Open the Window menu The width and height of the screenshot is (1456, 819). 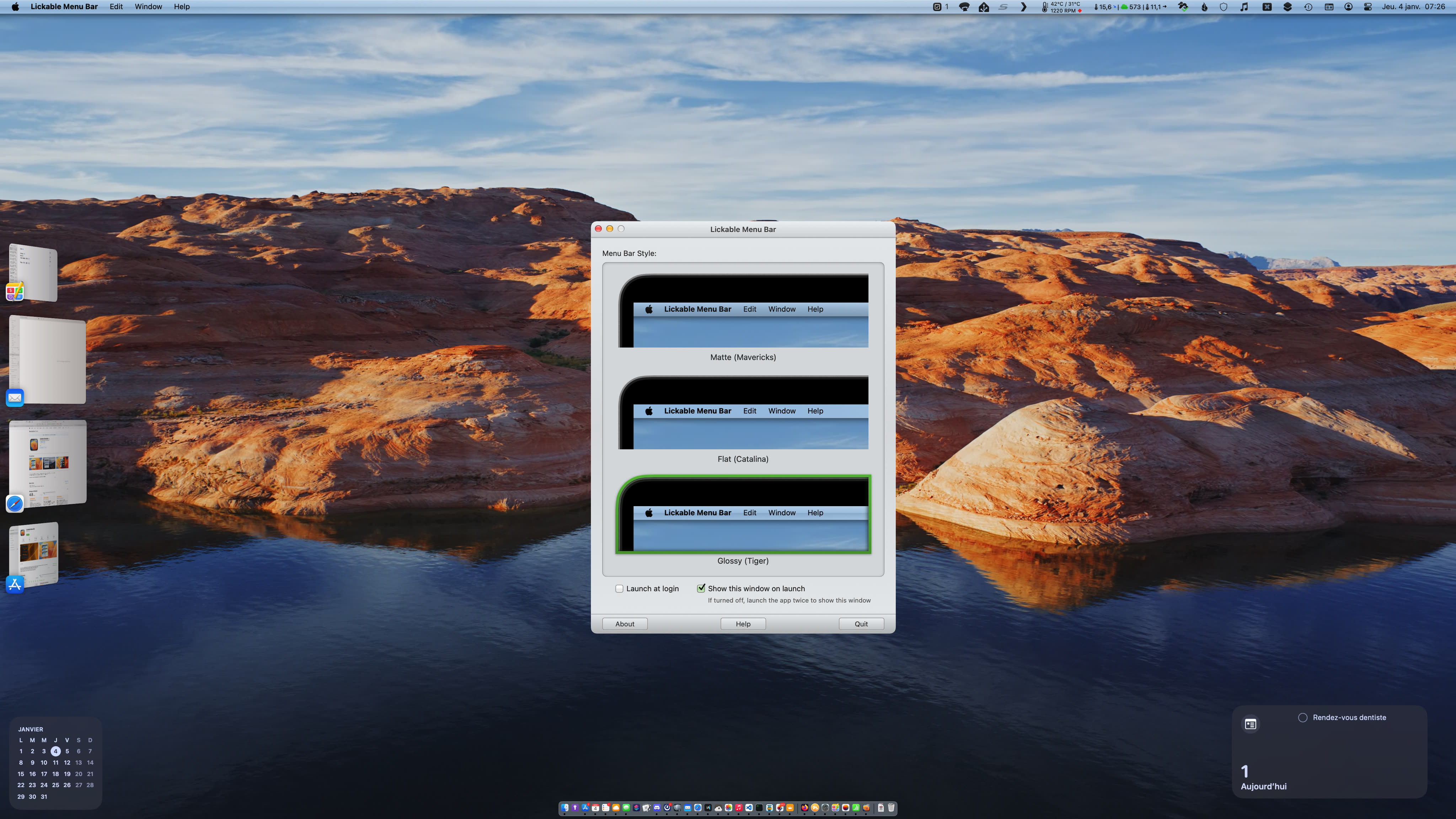tap(148, 7)
